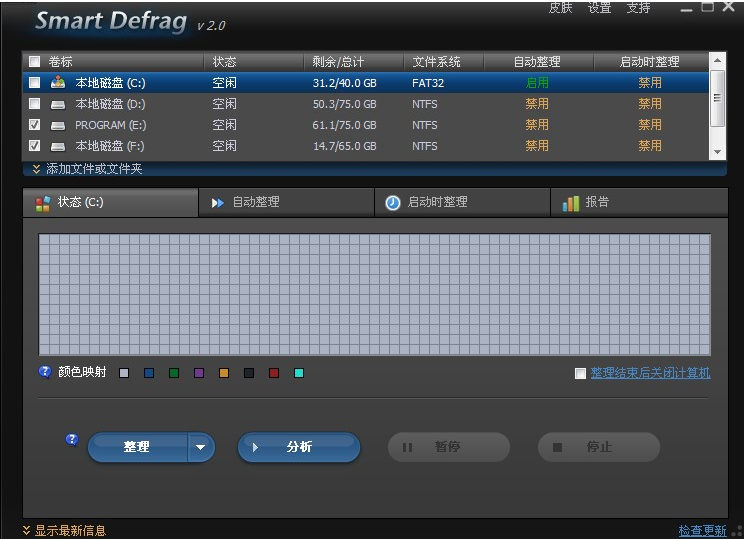Switch to the 状态 (C:) tab
The image size is (744, 541).
coord(110,202)
